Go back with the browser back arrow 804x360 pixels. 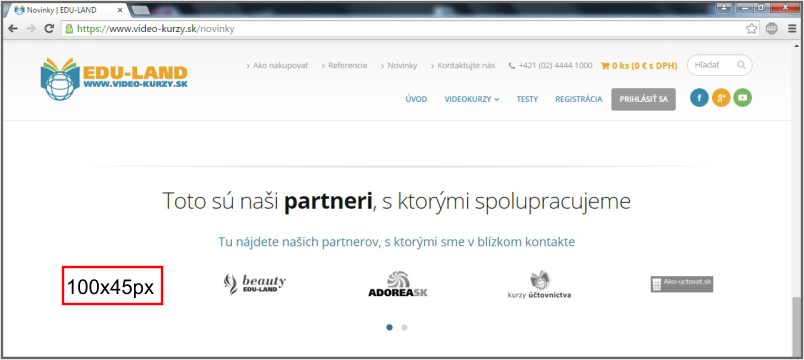13,29
